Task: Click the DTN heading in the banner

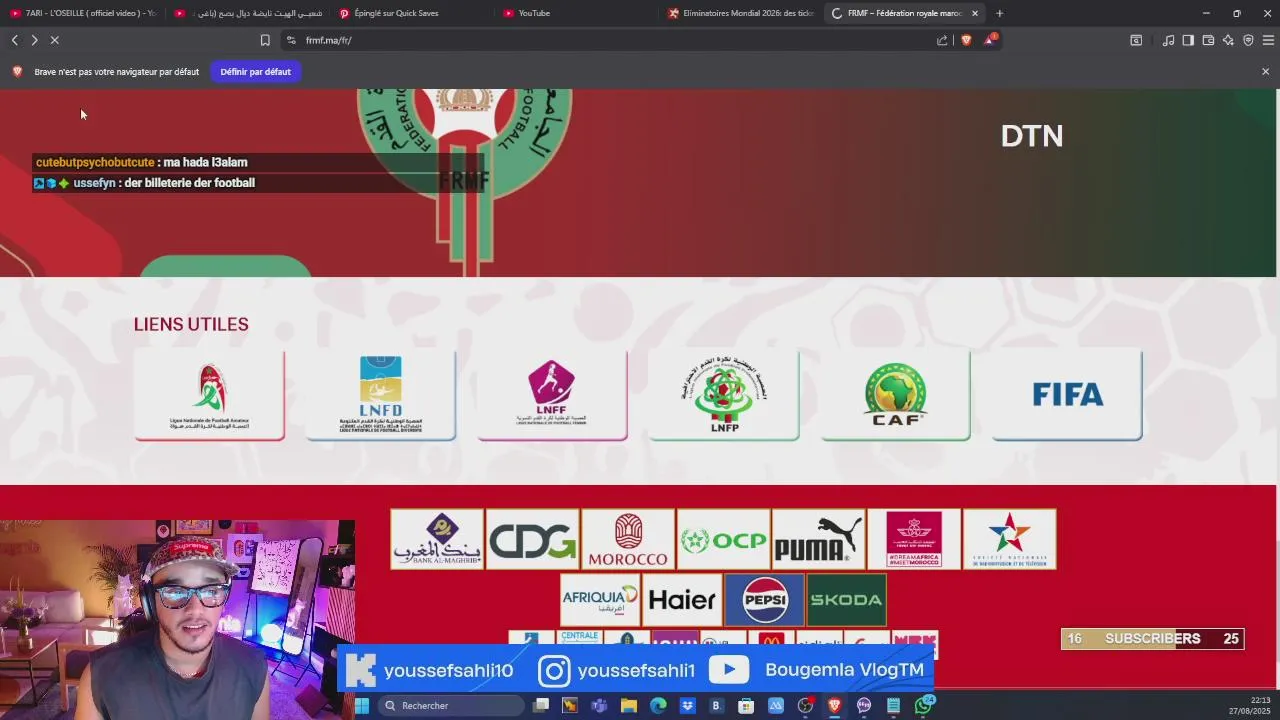Action: pyautogui.click(x=1032, y=136)
